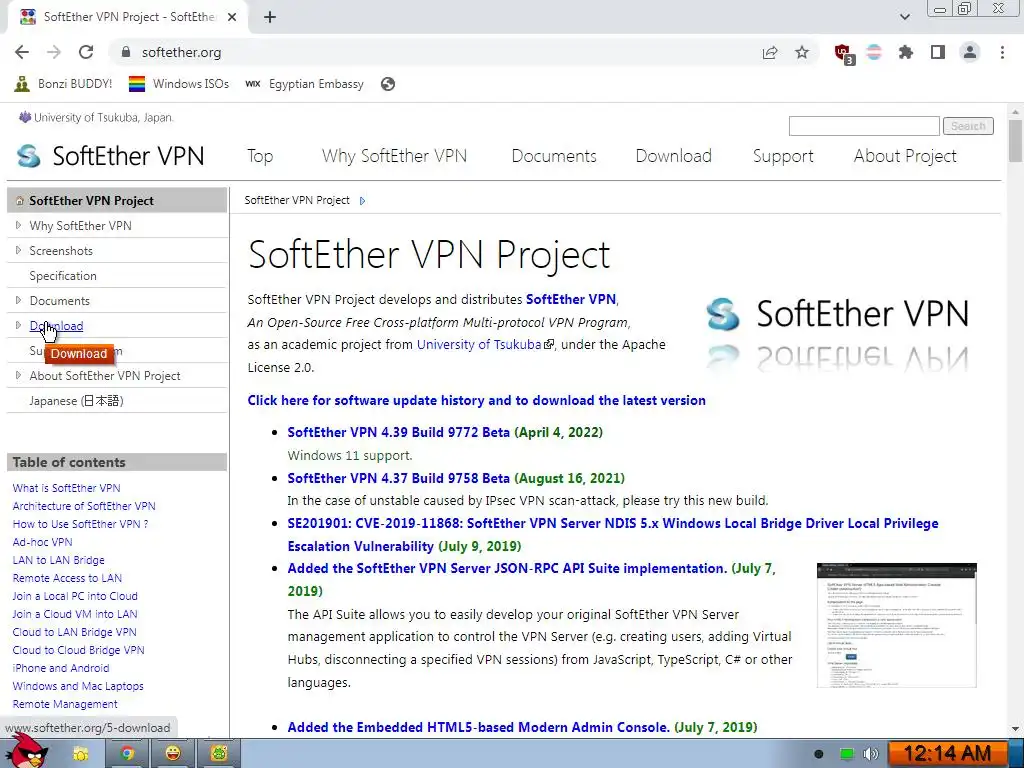Viewport: 1024px width, 768px height.
Task: Open the Support top navigation menu
Action: pos(783,156)
